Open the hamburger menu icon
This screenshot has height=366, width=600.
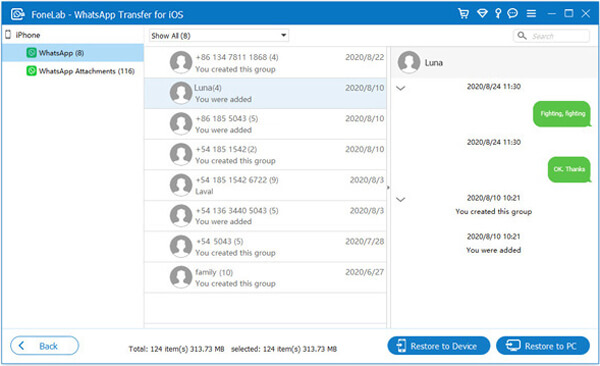tap(531, 14)
